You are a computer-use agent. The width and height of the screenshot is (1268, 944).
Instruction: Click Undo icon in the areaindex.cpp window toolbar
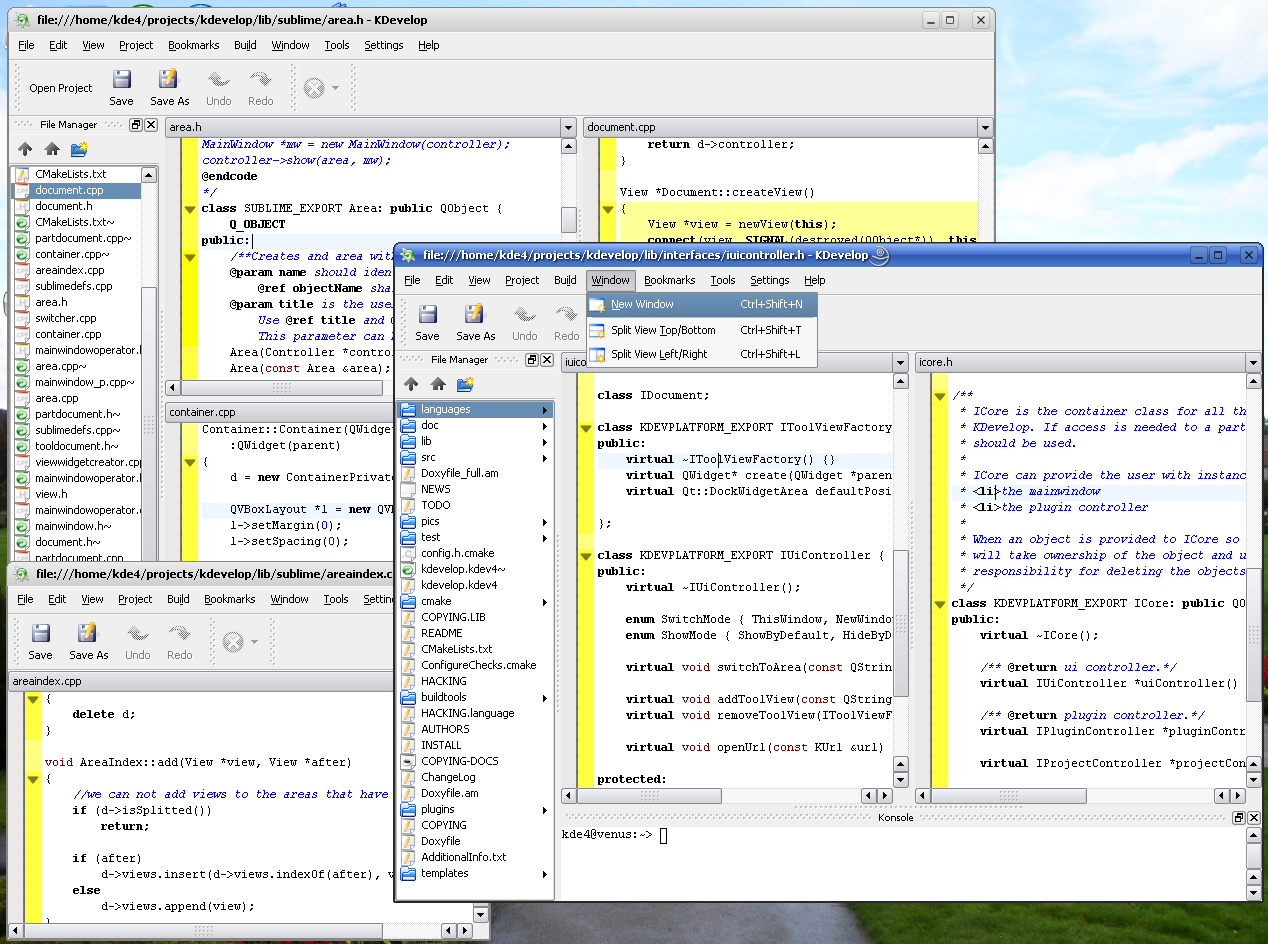[x=137, y=634]
